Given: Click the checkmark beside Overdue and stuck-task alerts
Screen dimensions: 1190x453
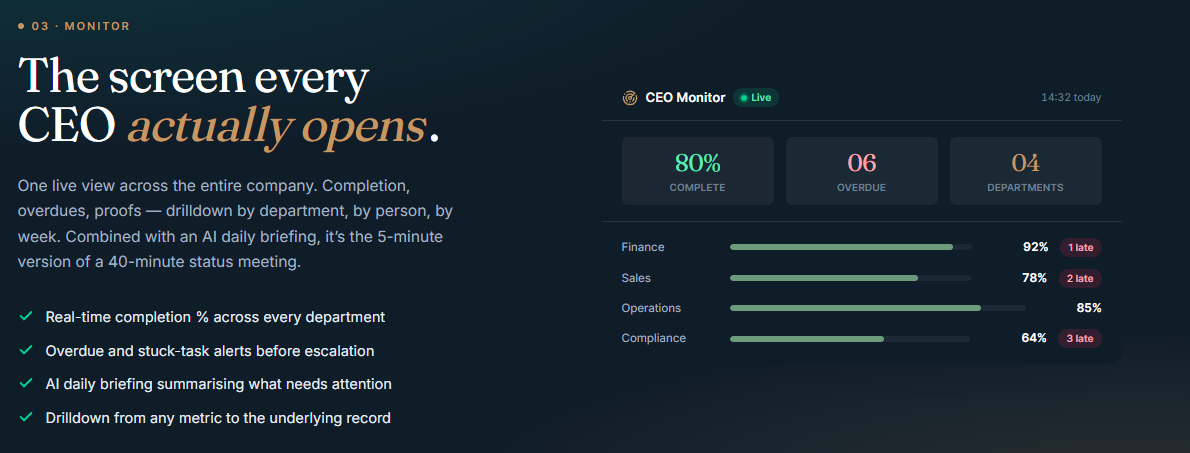Looking at the screenshot, I should (x=26, y=351).
